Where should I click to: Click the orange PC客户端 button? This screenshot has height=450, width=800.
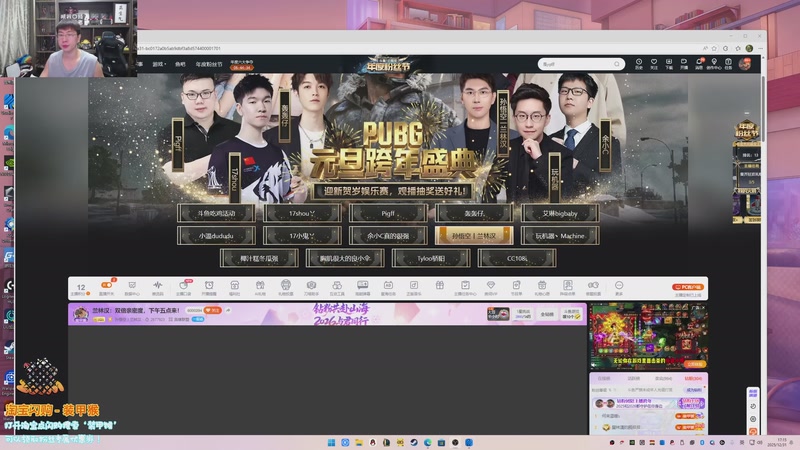[x=688, y=287]
